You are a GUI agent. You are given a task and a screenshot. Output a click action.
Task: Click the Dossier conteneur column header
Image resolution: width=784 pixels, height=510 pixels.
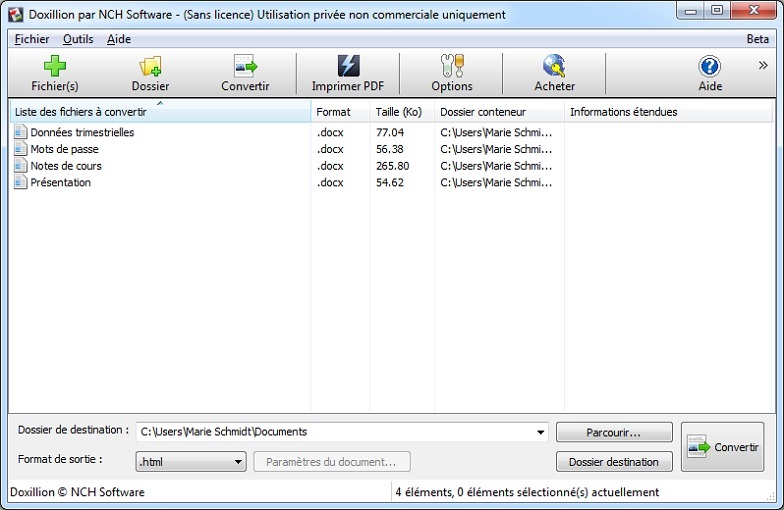tap(499, 112)
